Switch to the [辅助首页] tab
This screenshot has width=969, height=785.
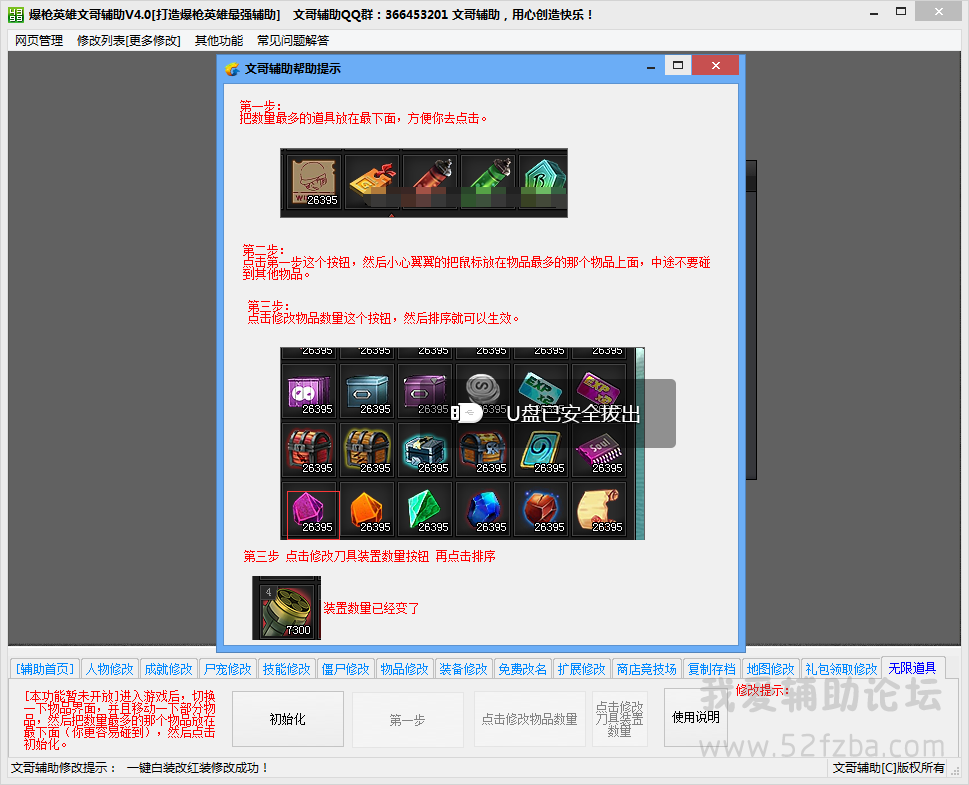coord(44,669)
